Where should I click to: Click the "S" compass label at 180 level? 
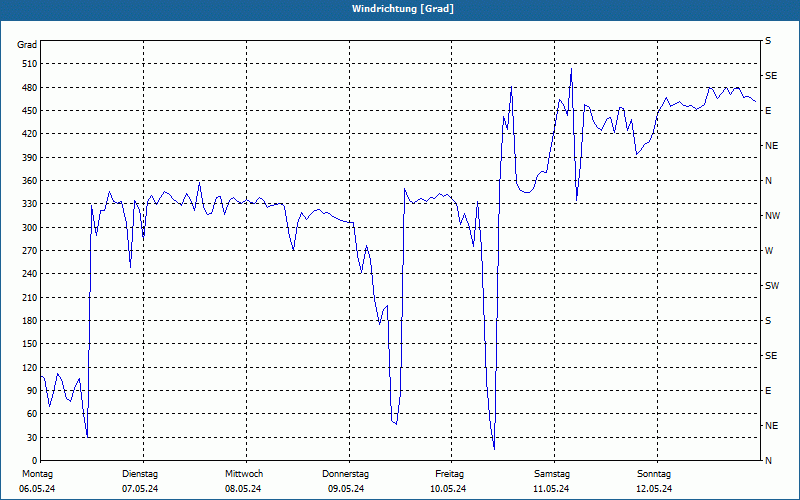click(x=768, y=321)
